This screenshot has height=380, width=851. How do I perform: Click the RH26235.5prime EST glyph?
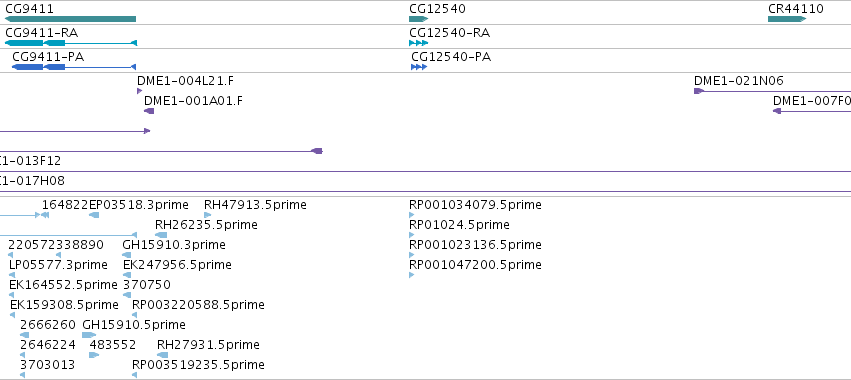[161, 235]
